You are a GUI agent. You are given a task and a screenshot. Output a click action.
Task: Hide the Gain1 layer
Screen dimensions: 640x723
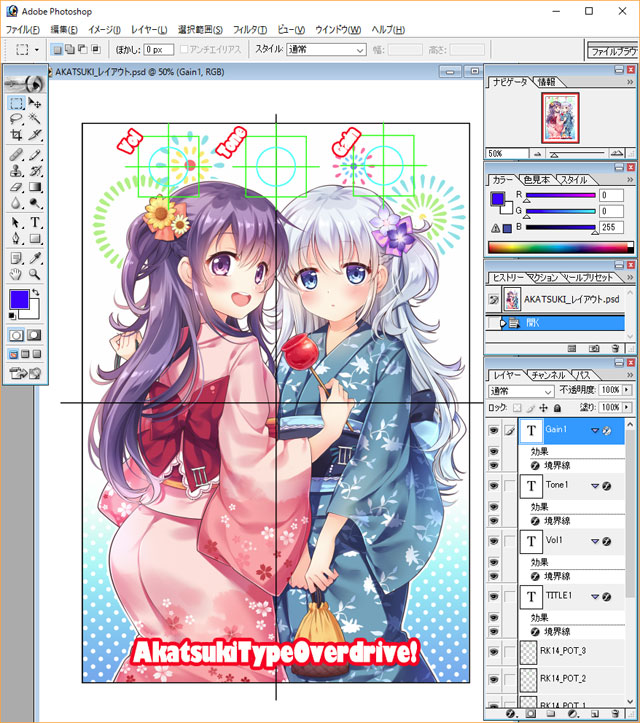click(494, 431)
